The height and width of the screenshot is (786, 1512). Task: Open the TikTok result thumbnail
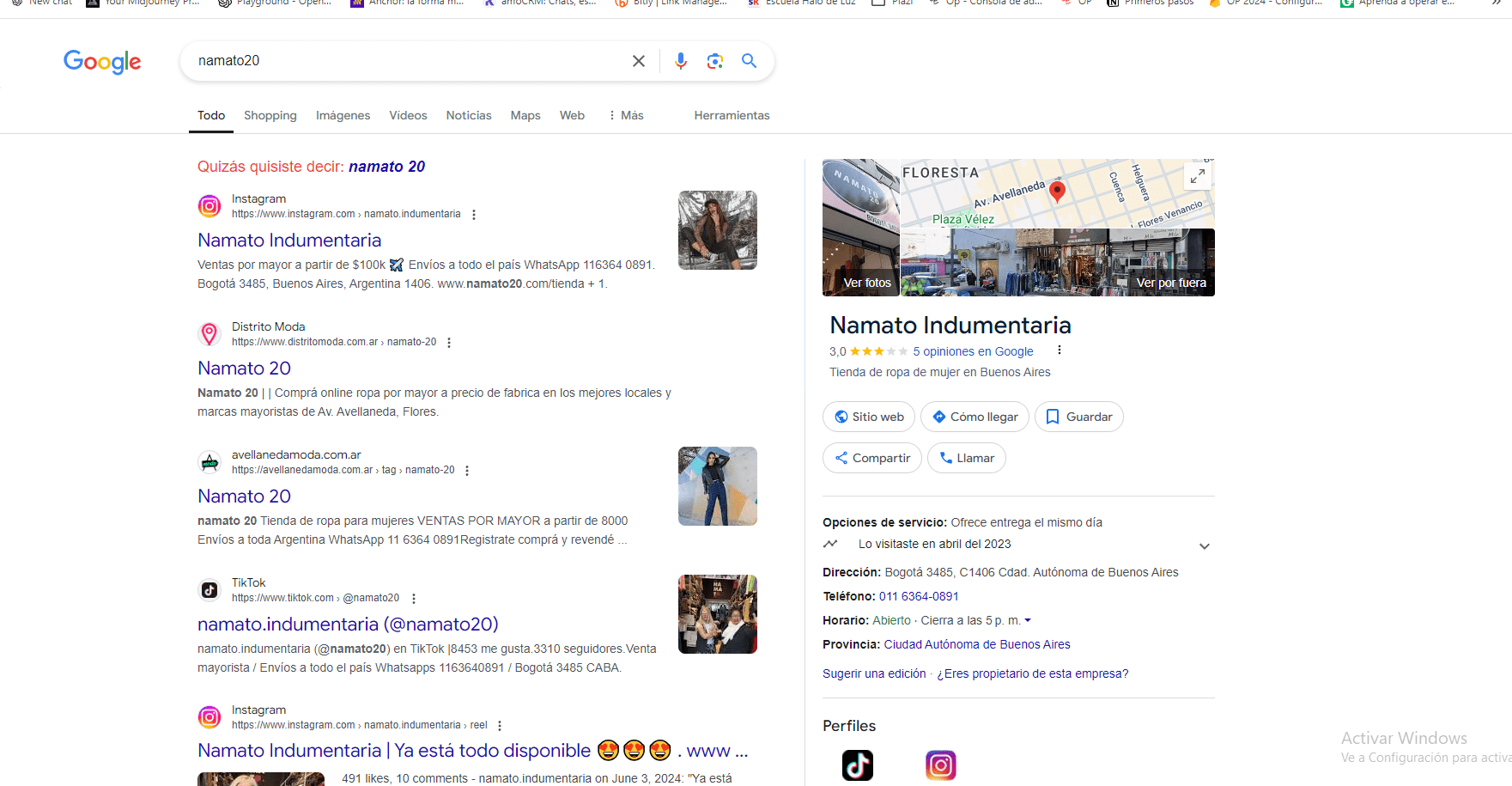point(718,614)
